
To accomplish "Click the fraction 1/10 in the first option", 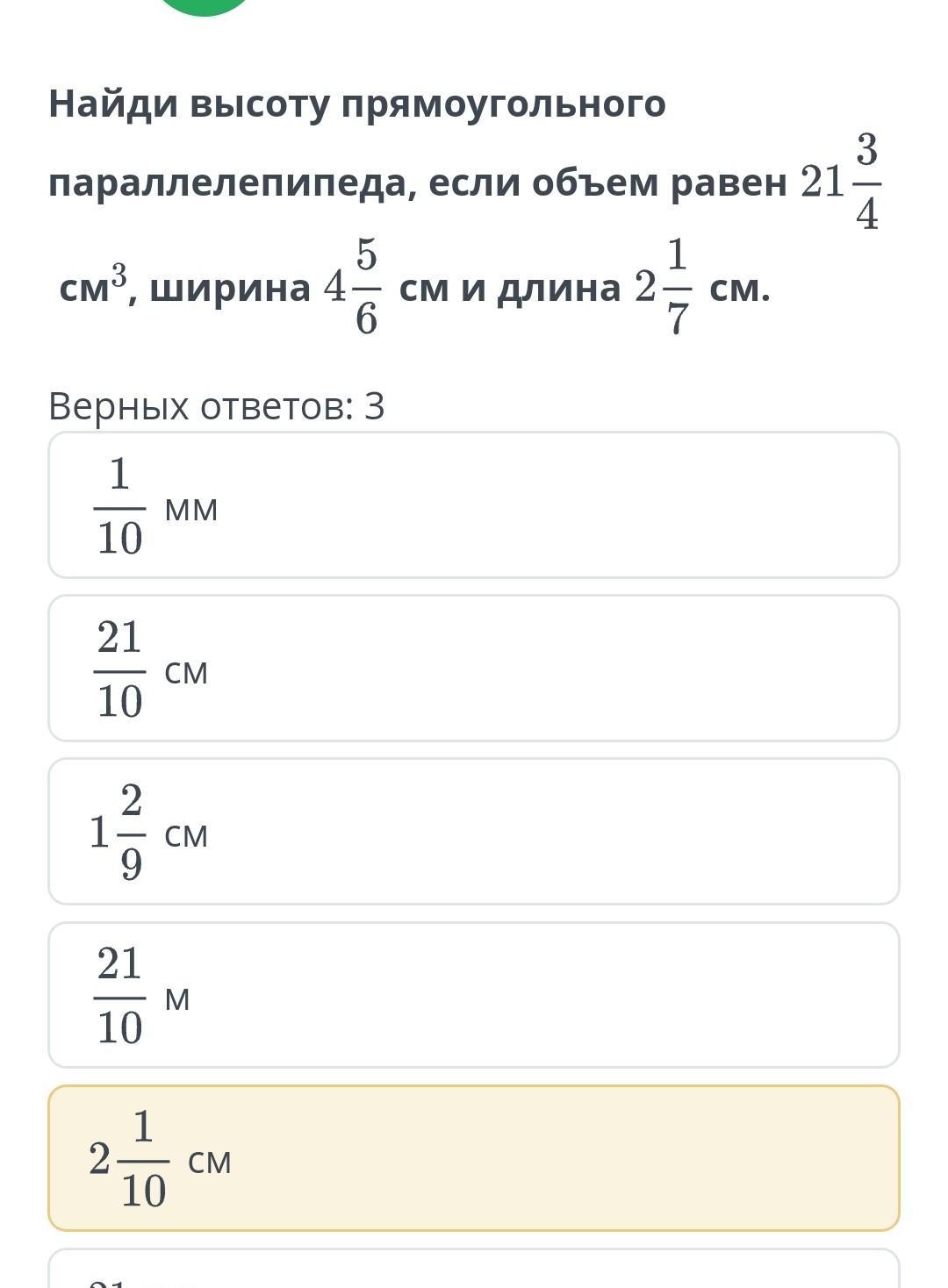I will coord(119,506).
